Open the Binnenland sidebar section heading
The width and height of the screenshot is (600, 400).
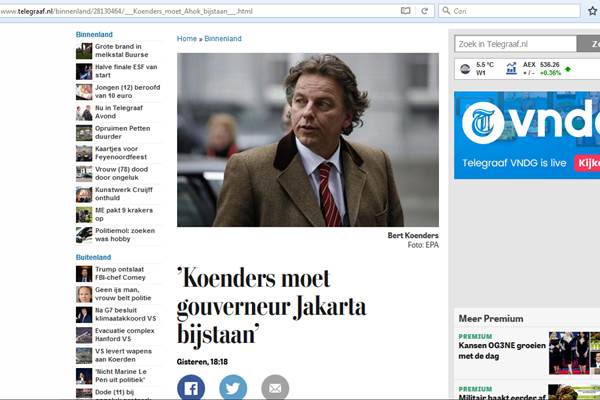94,34
